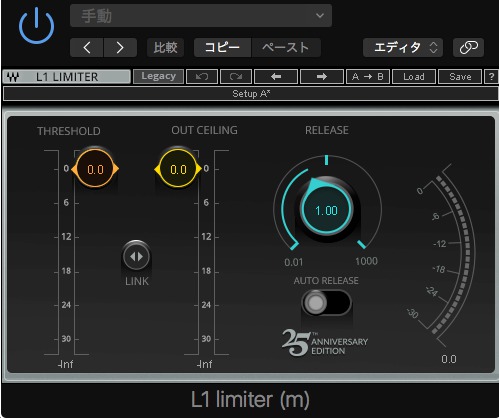Click the ペースト paste button

(x=286, y=47)
